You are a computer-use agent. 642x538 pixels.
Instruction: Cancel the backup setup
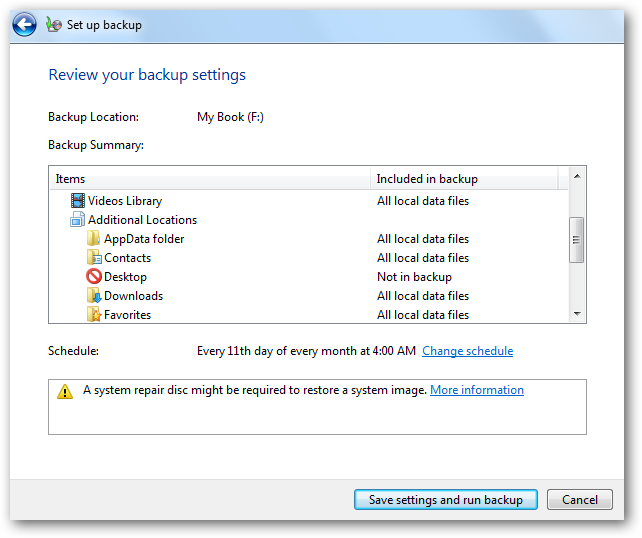pyautogui.click(x=580, y=500)
